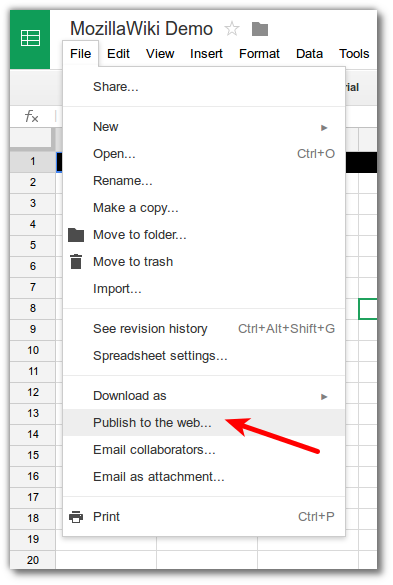Viewport: 393px width, 585px height.
Task: Click the trash can icon in the menu
Action: click(76, 262)
